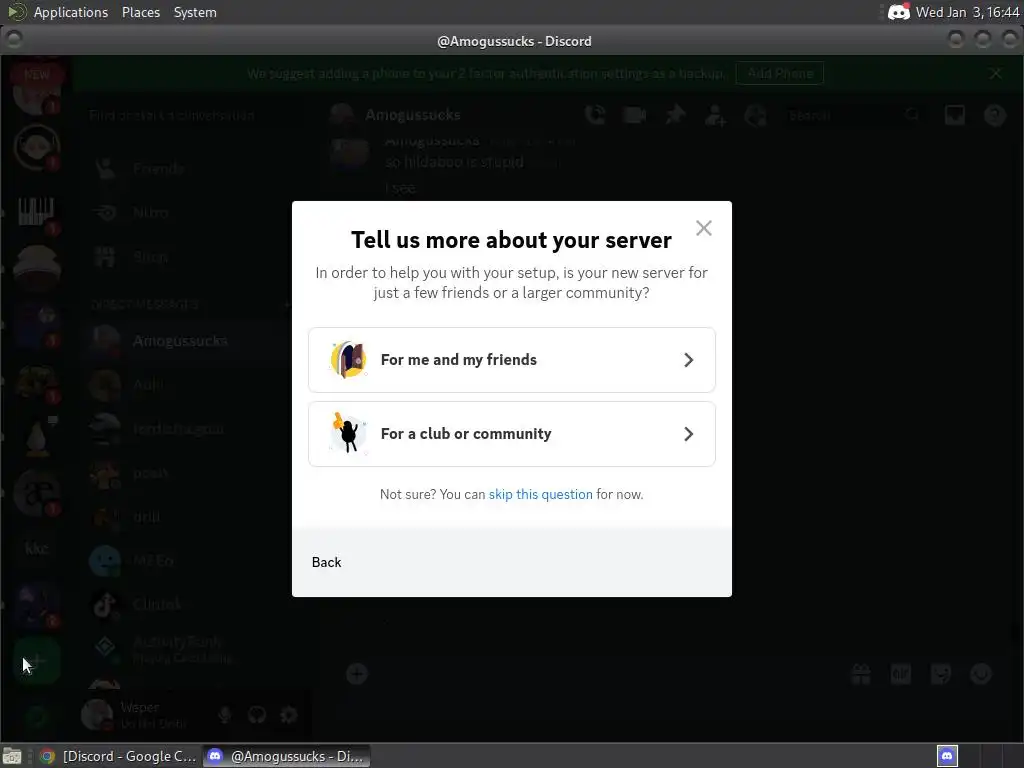1024x768 pixels.
Task: Dismiss the 2 factor authentication banner
Action: click(x=995, y=73)
